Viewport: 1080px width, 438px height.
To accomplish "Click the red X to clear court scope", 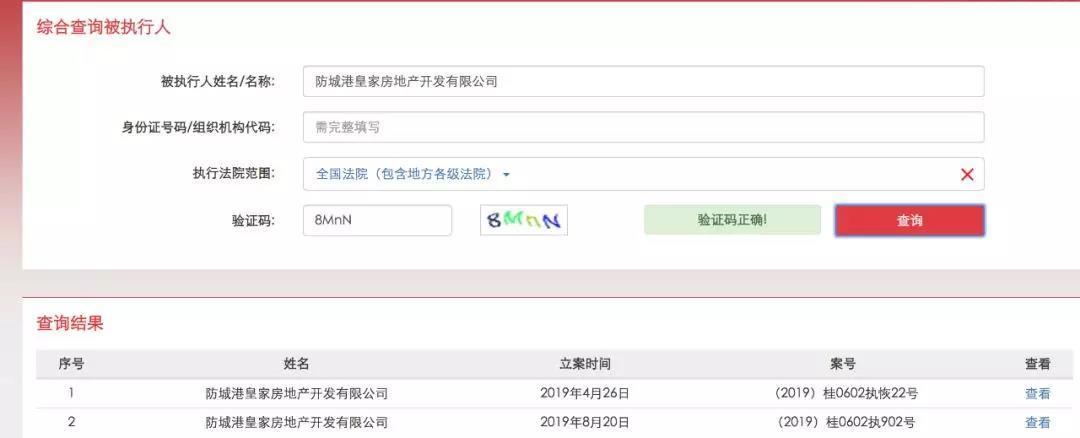I will [966, 174].
